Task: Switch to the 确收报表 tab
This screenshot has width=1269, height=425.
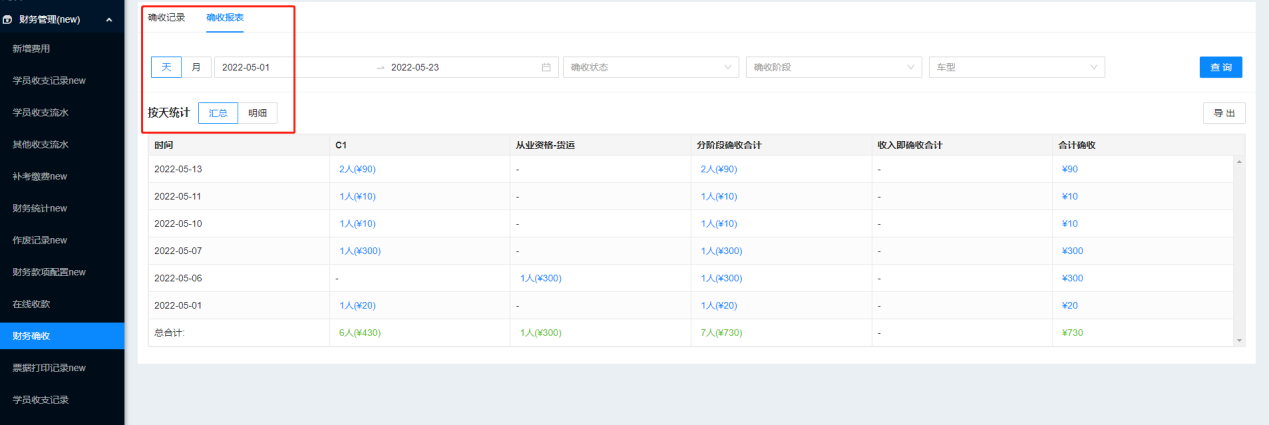Action: click(x=225, y=17)
